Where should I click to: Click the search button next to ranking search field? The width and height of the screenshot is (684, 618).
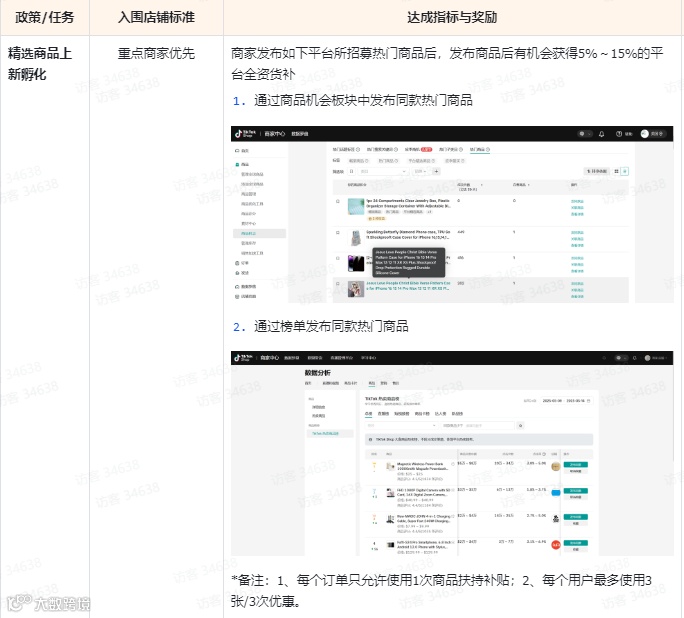(x=520, y=425)
